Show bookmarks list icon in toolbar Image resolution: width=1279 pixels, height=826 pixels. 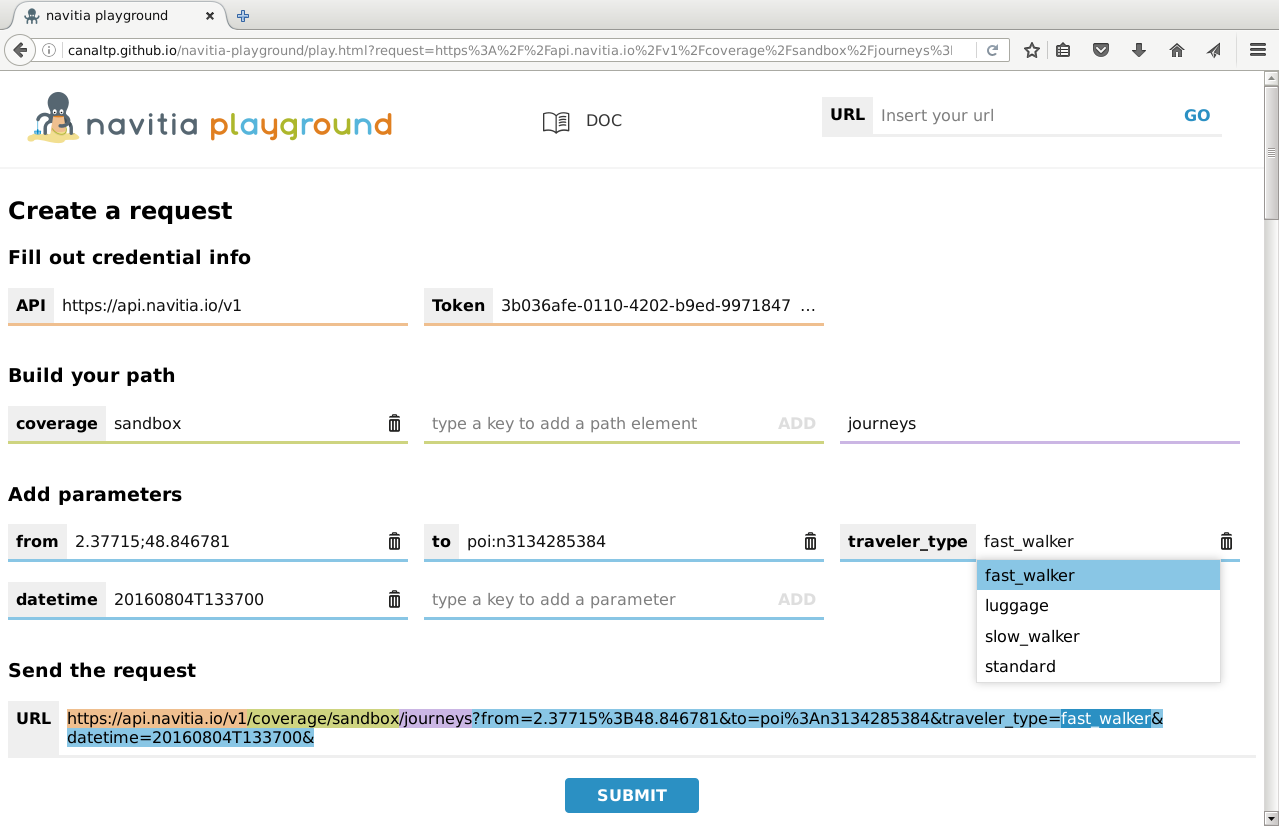pos(1064,50)
